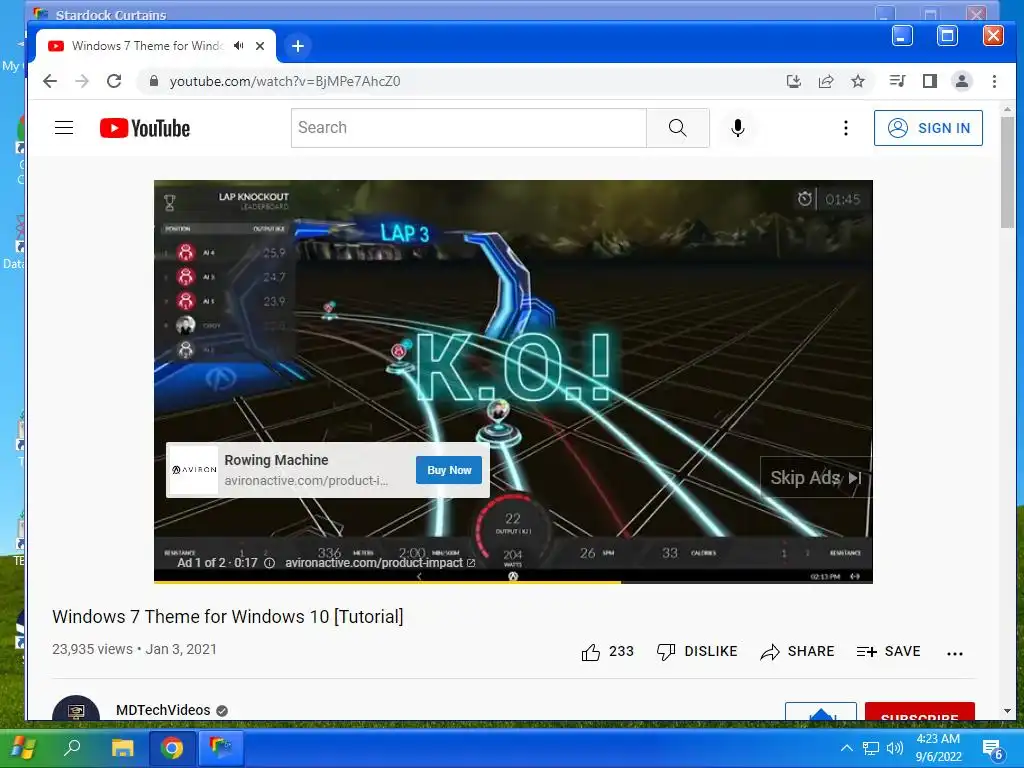Viewport: 1024px width, 768px height.
Task: Open the notification center icon
Action: tap(992, 749)
